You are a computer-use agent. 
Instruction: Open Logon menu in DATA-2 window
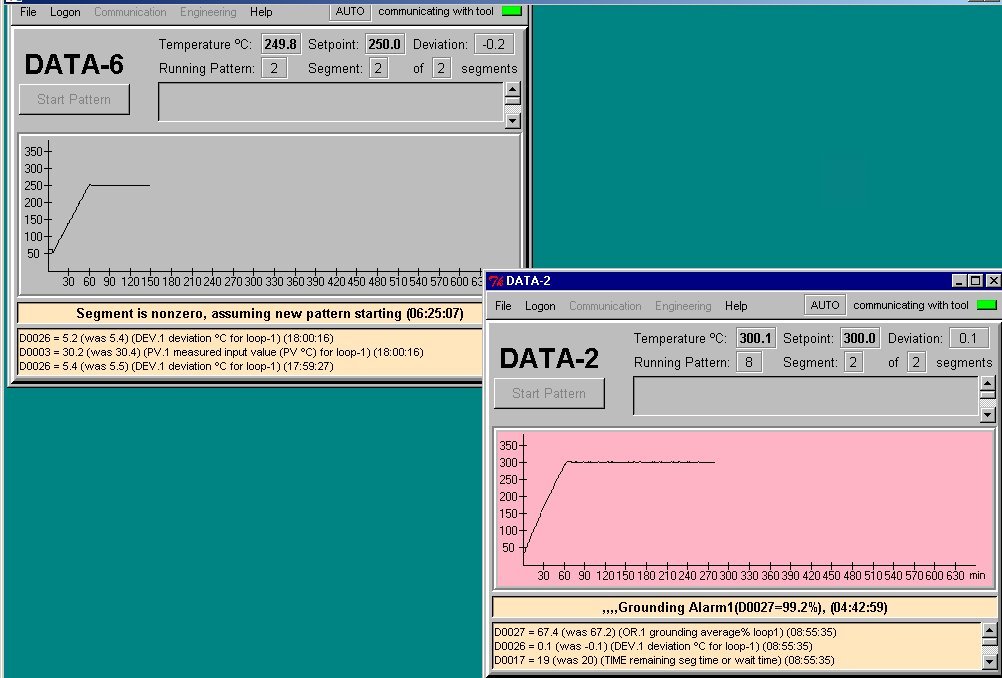tap(540, 305)
